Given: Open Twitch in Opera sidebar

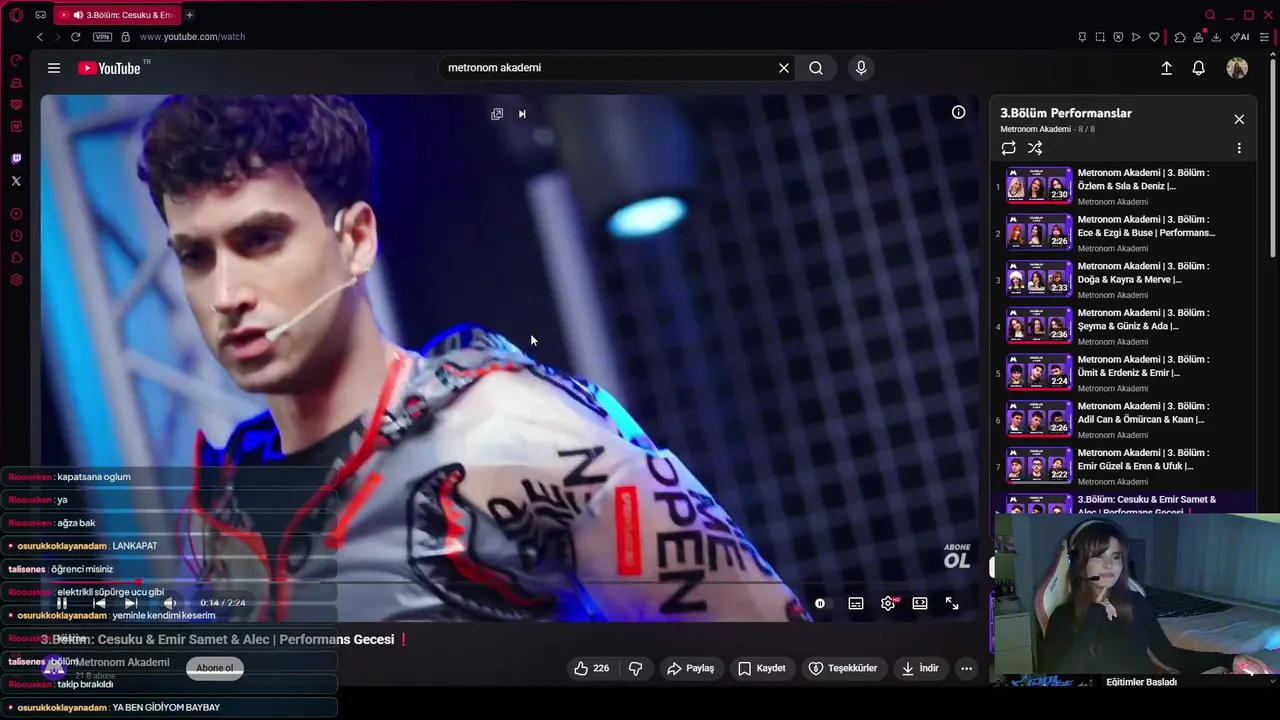Looking at the screenshot, I should pyautogui.click(x=16, y=159).
